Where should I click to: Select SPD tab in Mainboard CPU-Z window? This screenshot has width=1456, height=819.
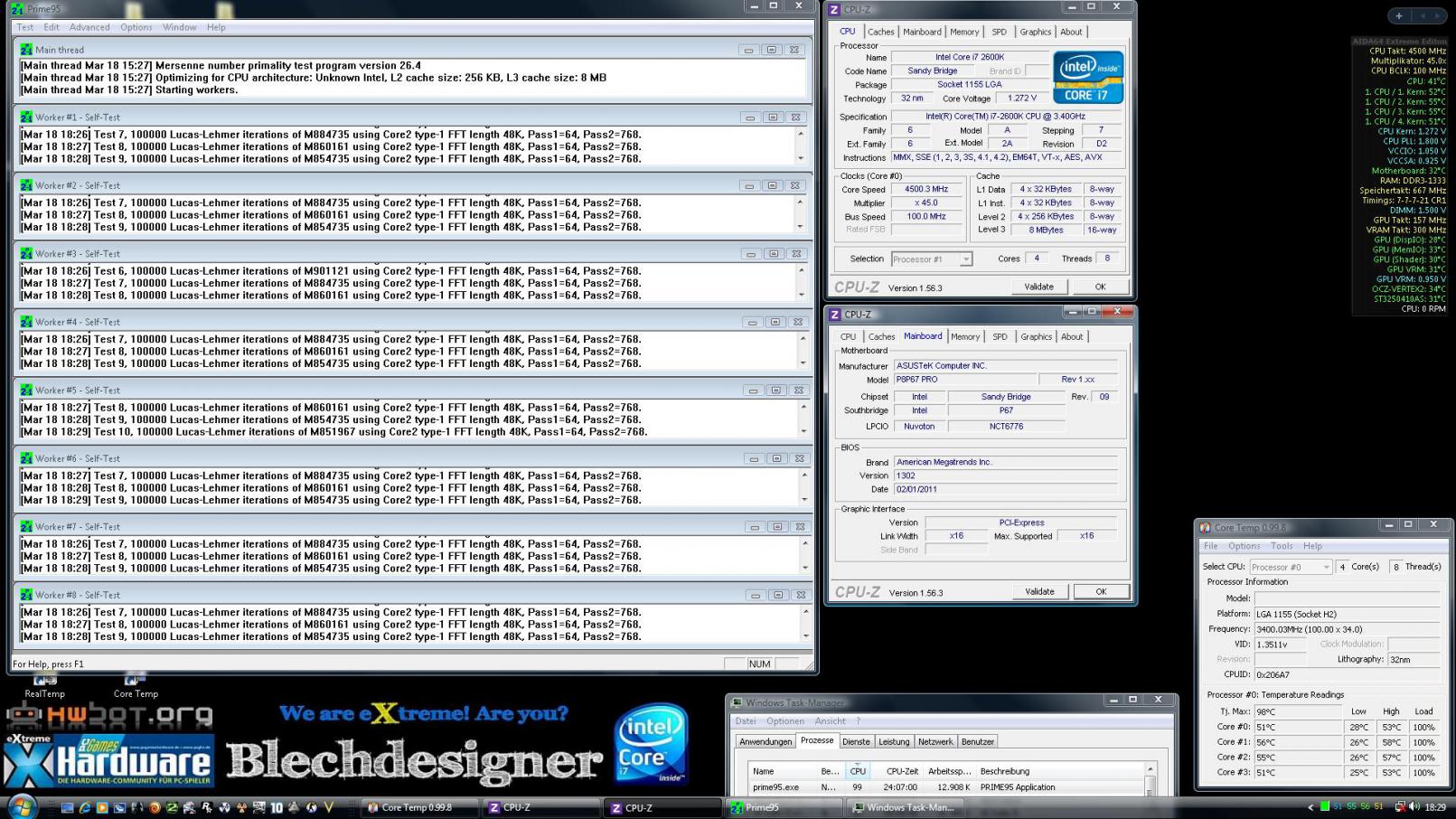click(x=1000, y=337)
